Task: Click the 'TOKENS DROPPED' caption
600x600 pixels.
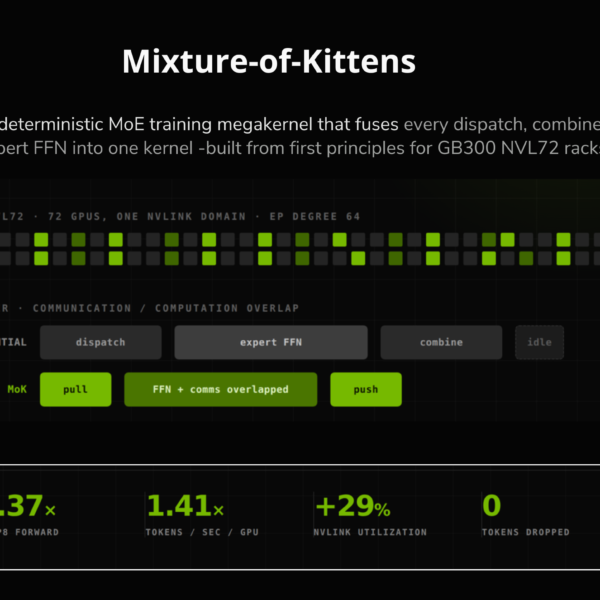Action: tap(525, 532)
